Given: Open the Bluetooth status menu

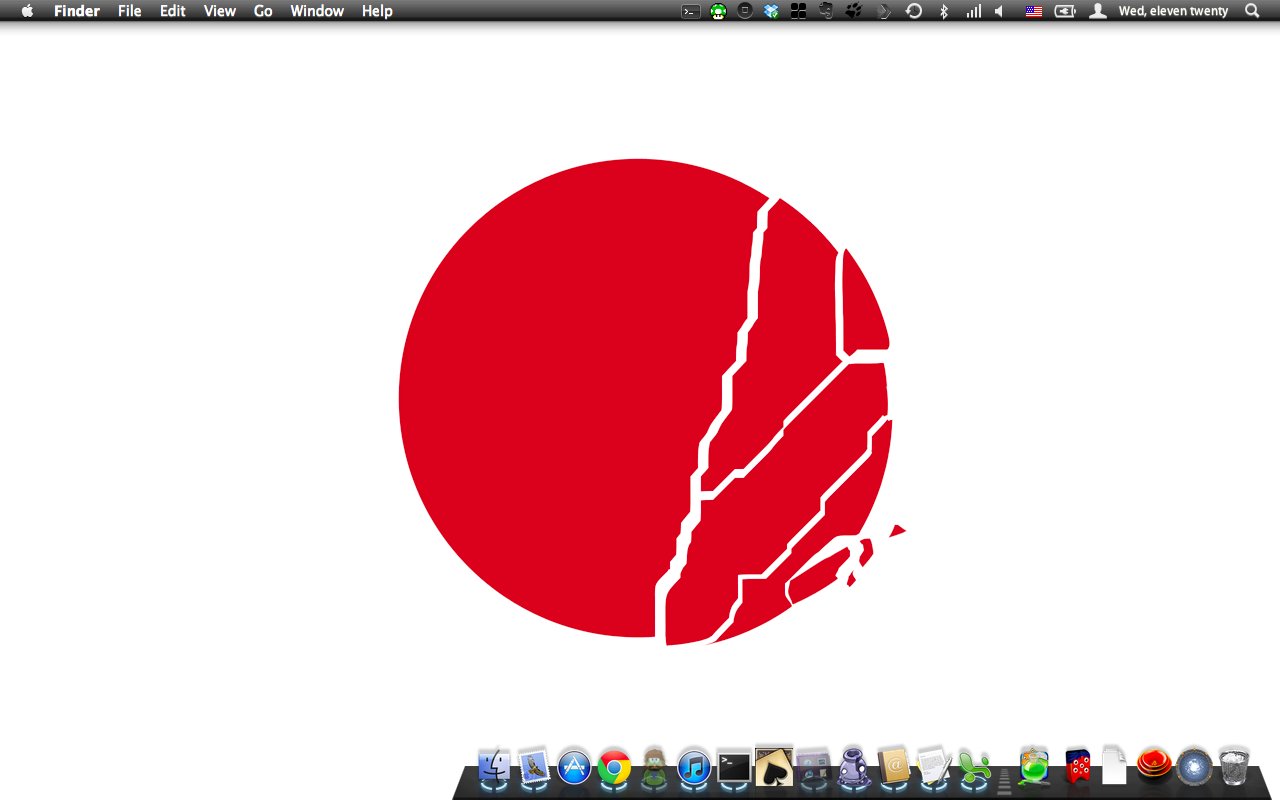Looking at the screenshot, I should [x=944, y=11].
